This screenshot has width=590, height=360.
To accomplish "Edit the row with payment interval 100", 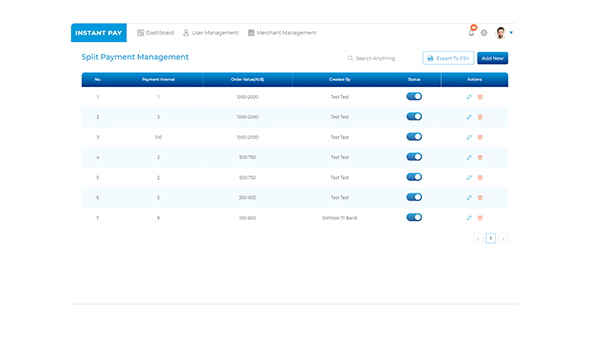I will 469,137.
